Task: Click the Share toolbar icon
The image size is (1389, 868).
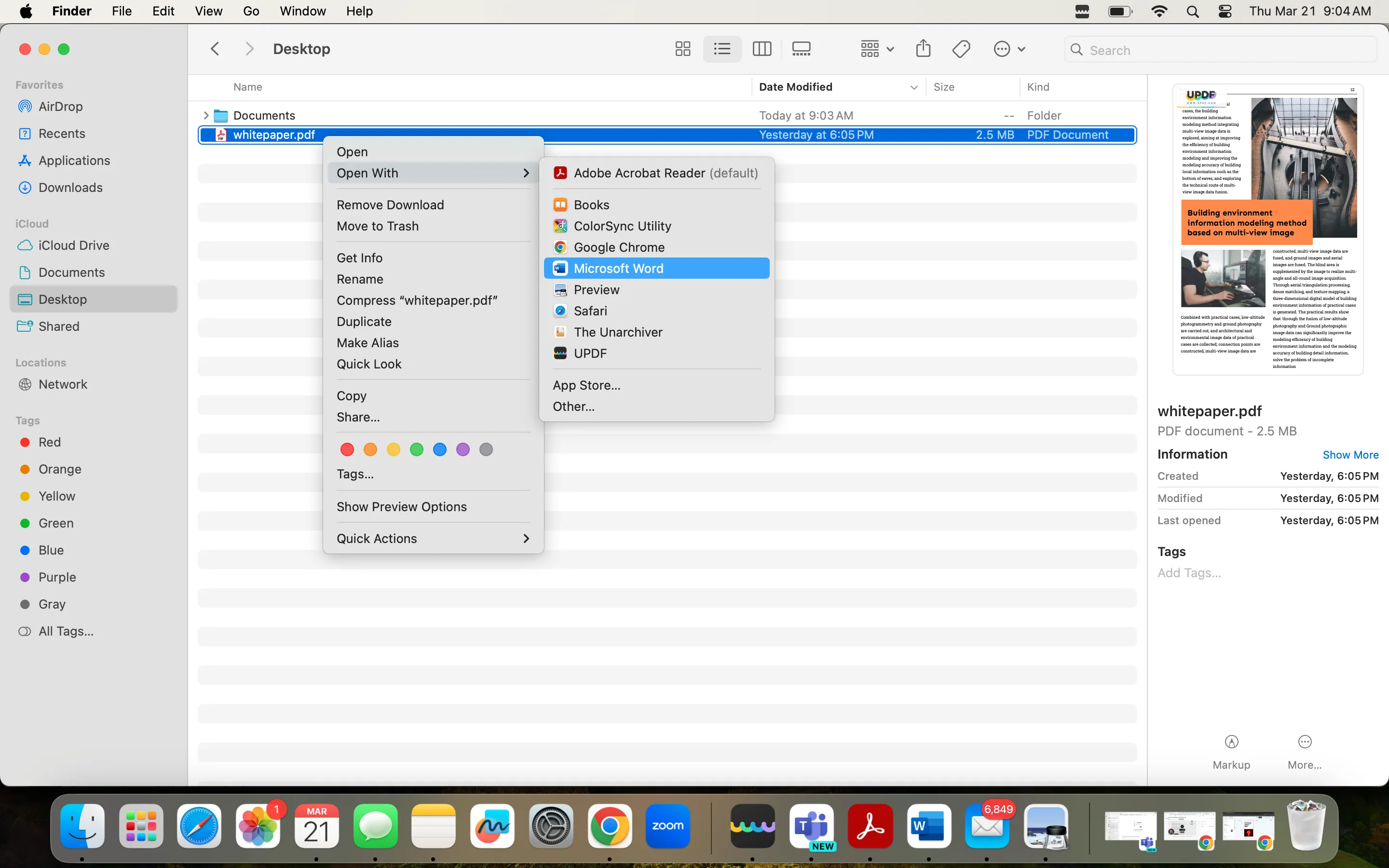Action: [x=923, y=49]
